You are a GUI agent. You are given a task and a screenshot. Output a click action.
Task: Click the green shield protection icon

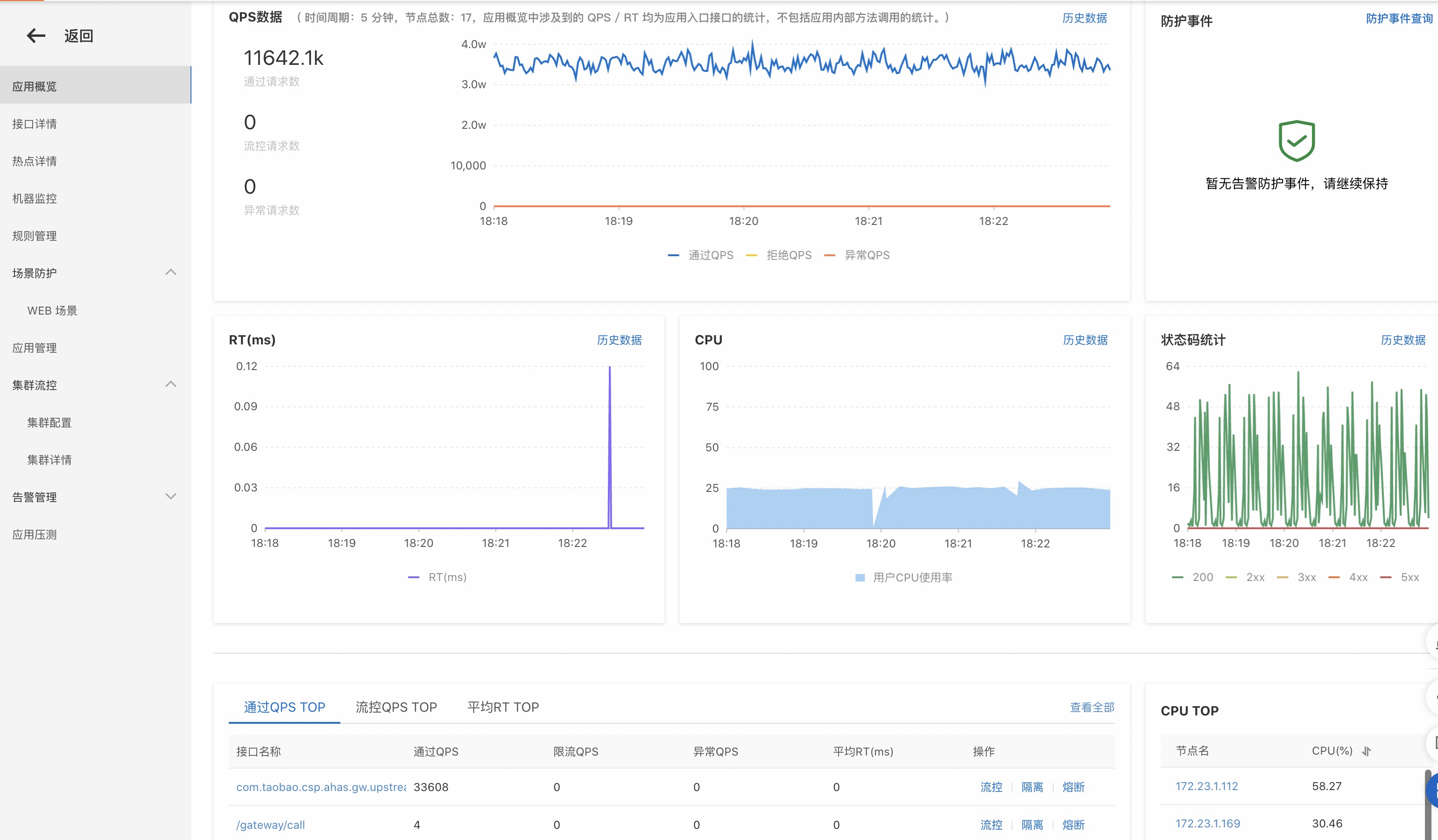pos(1297,141)
